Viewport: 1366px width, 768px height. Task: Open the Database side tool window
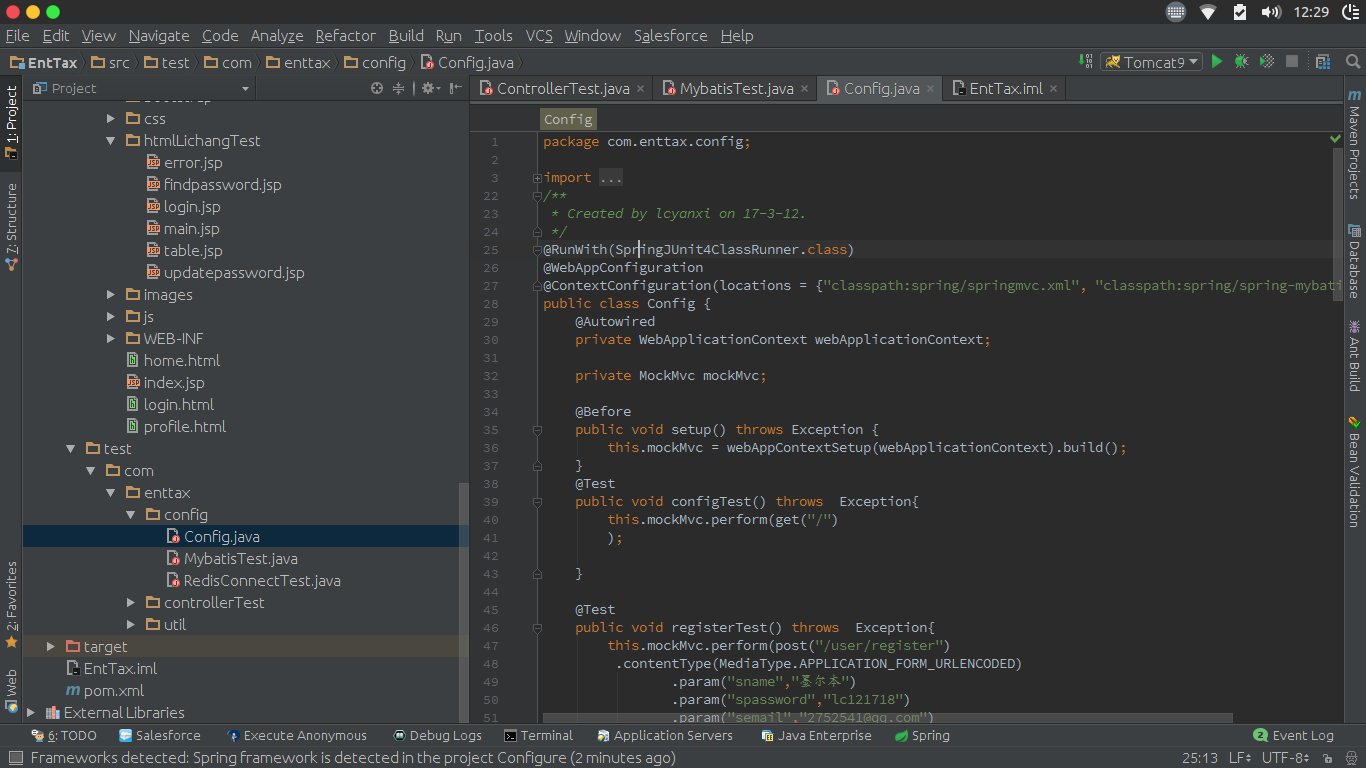(x=1354, y=260)
